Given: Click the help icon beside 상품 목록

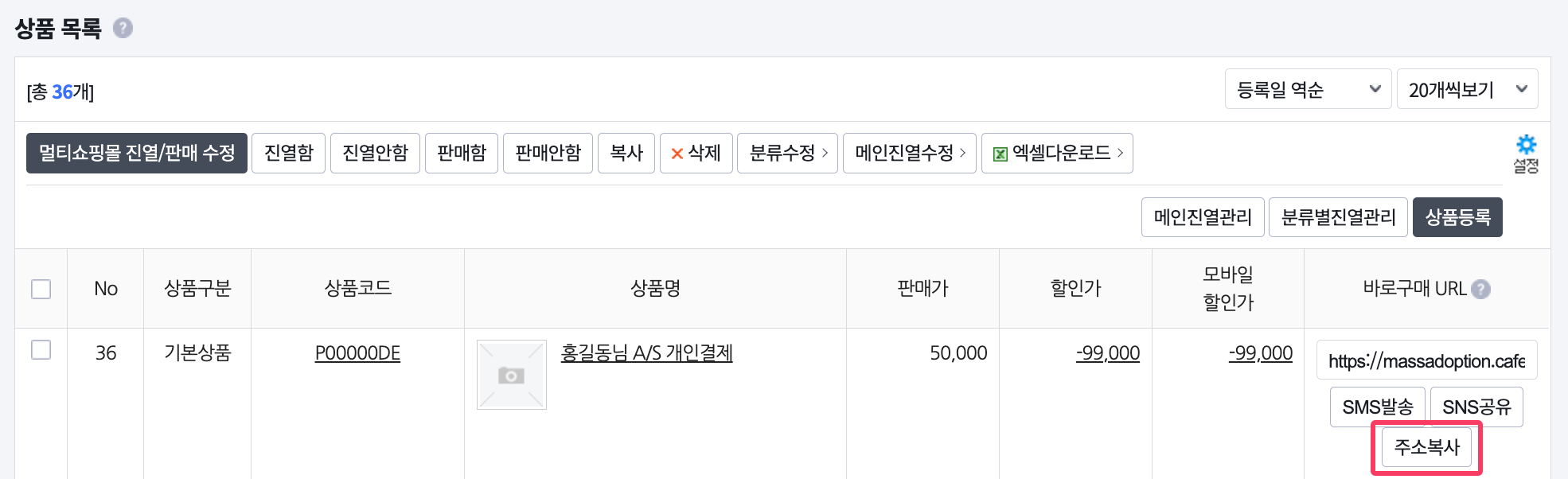Looking at the screenshot, I should click(x=123, y=29).
